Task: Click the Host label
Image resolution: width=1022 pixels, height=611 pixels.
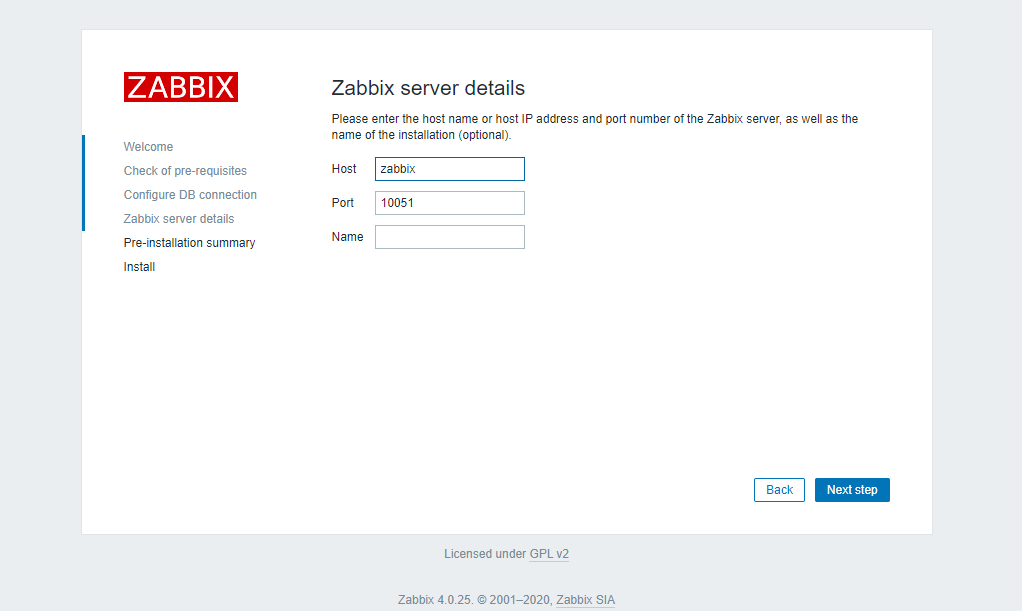Action: coord(343,169)
